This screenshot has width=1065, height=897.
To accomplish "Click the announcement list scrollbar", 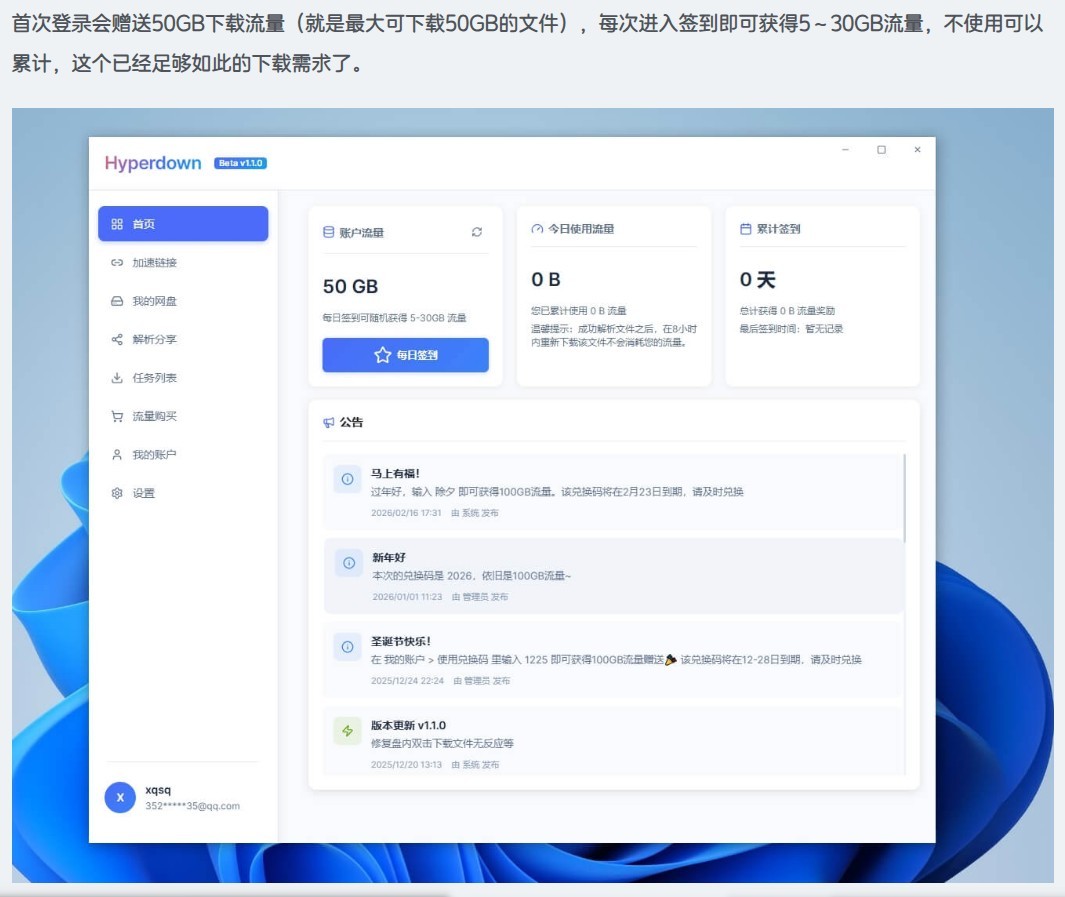I will pyautogui.click(x=905, y=498).
